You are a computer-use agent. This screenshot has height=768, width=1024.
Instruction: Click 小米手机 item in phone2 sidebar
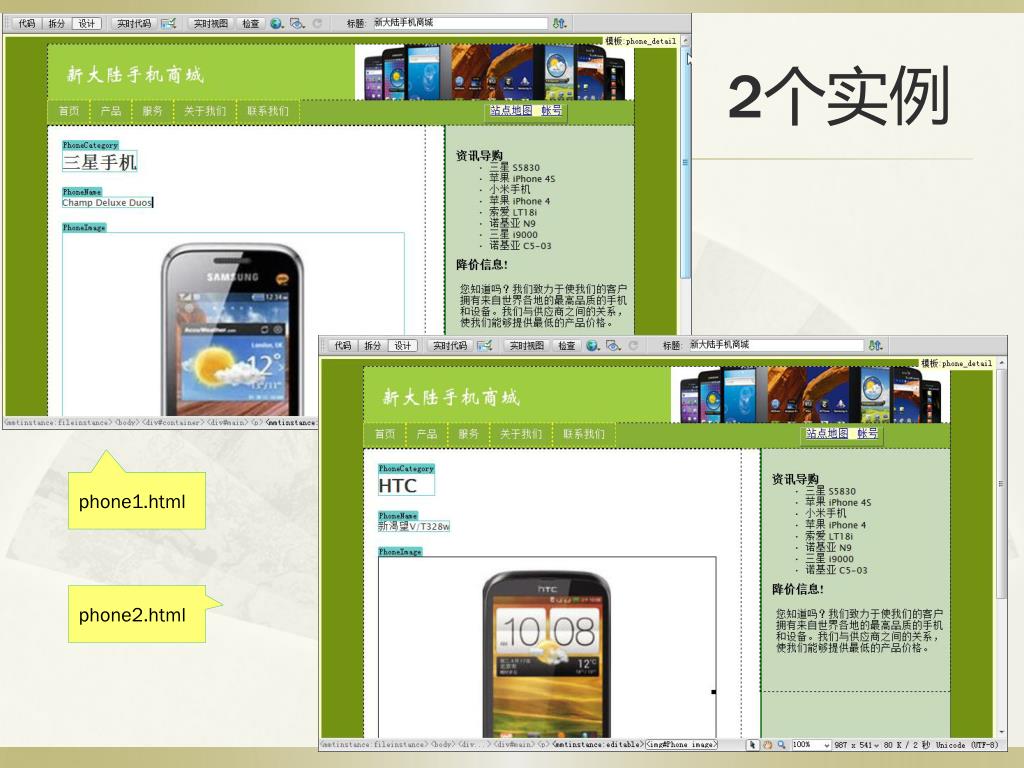[x=825, y=513]
